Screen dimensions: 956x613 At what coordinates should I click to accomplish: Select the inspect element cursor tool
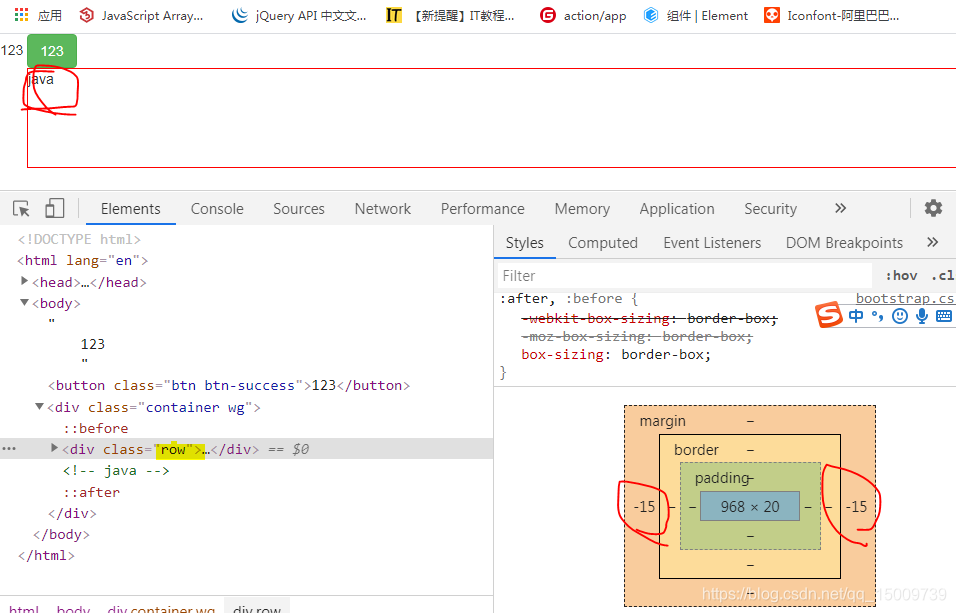tap(21, 208)
